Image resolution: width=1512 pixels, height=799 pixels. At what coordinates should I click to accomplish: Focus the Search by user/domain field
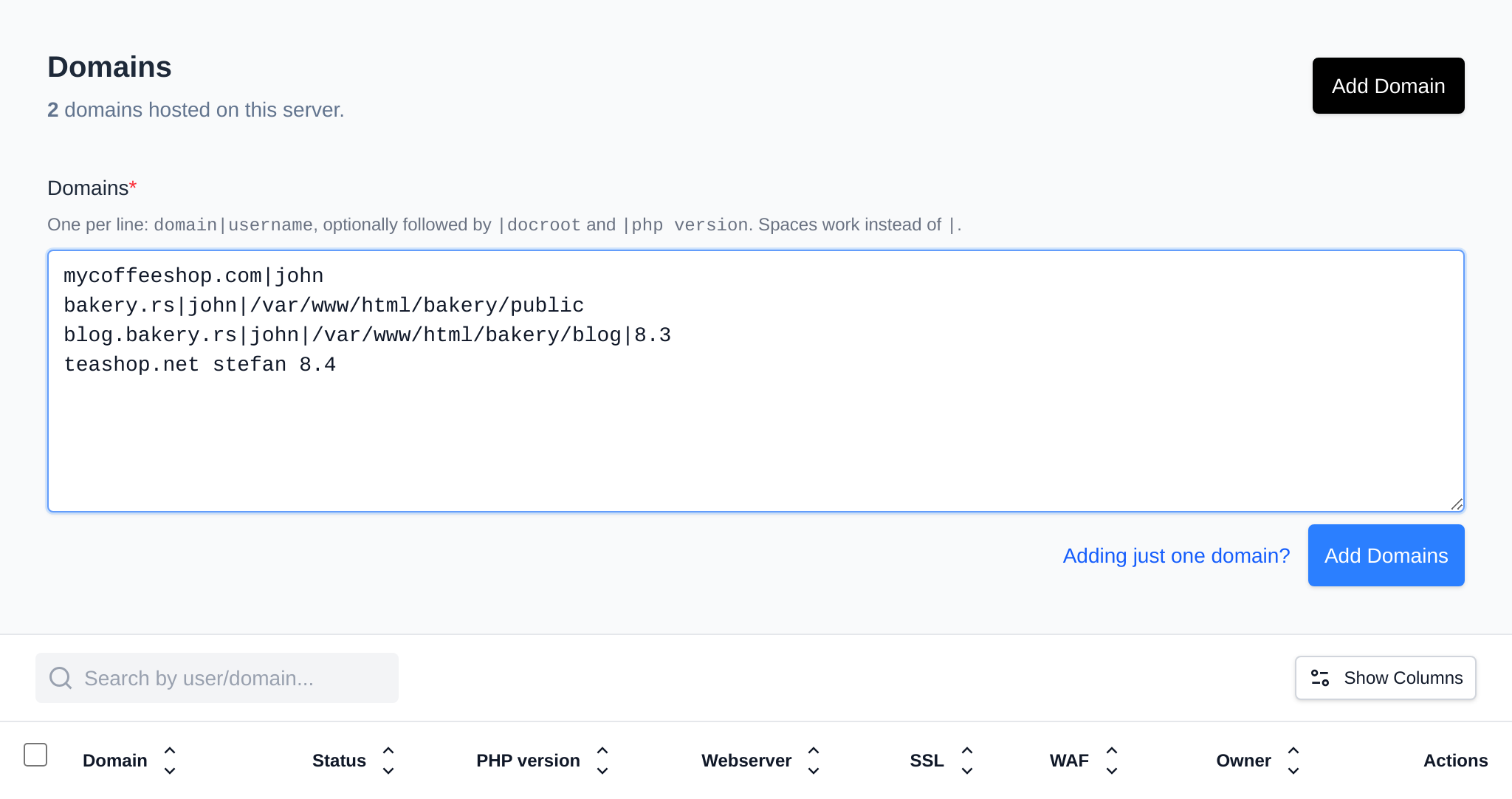(217, 678)
